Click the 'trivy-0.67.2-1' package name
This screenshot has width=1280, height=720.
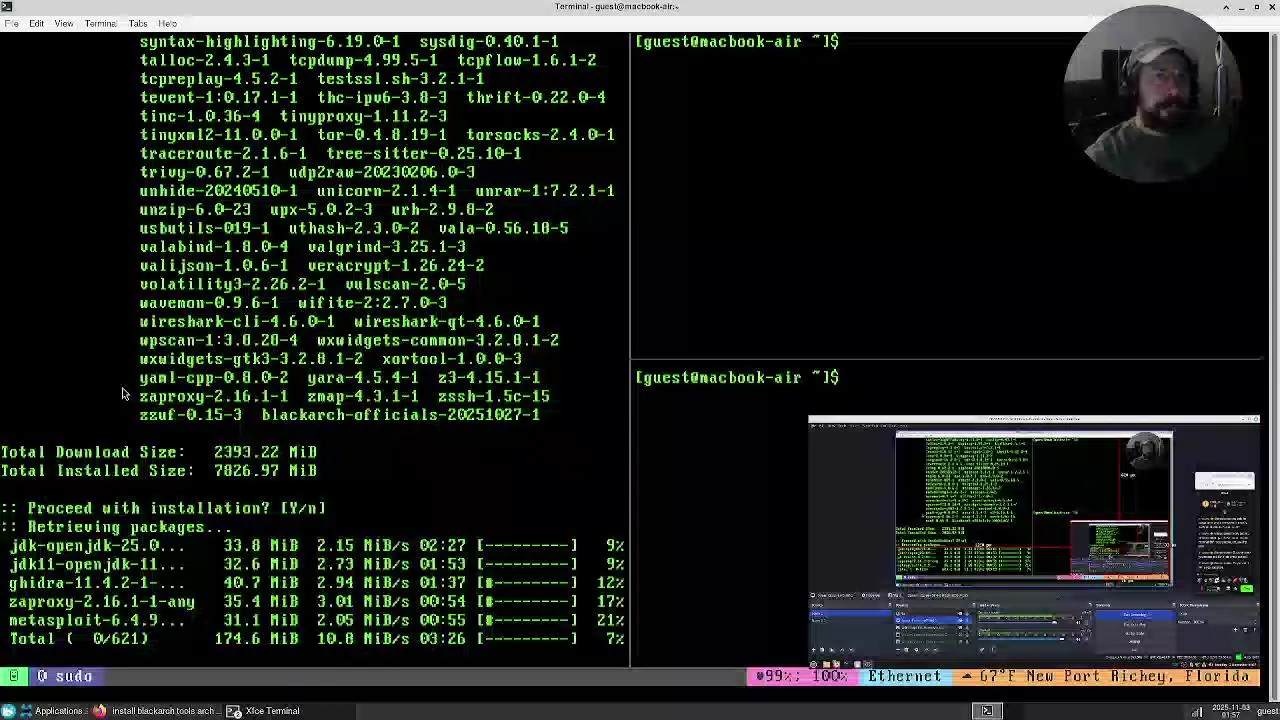pyautogui.click(x=204, y=172)
